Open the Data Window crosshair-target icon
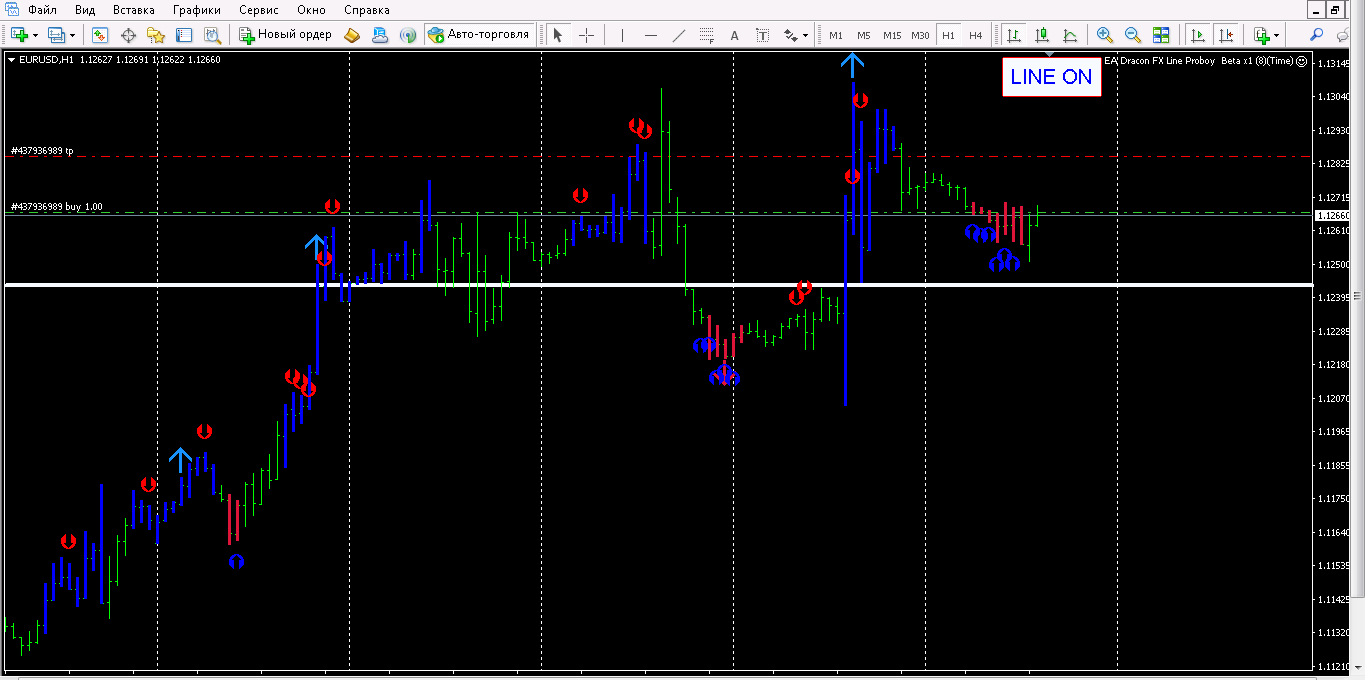 click(x=128, y=35)
